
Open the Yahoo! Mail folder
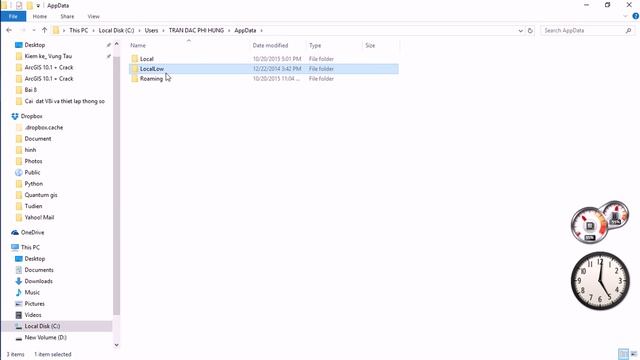coord(39,217)
